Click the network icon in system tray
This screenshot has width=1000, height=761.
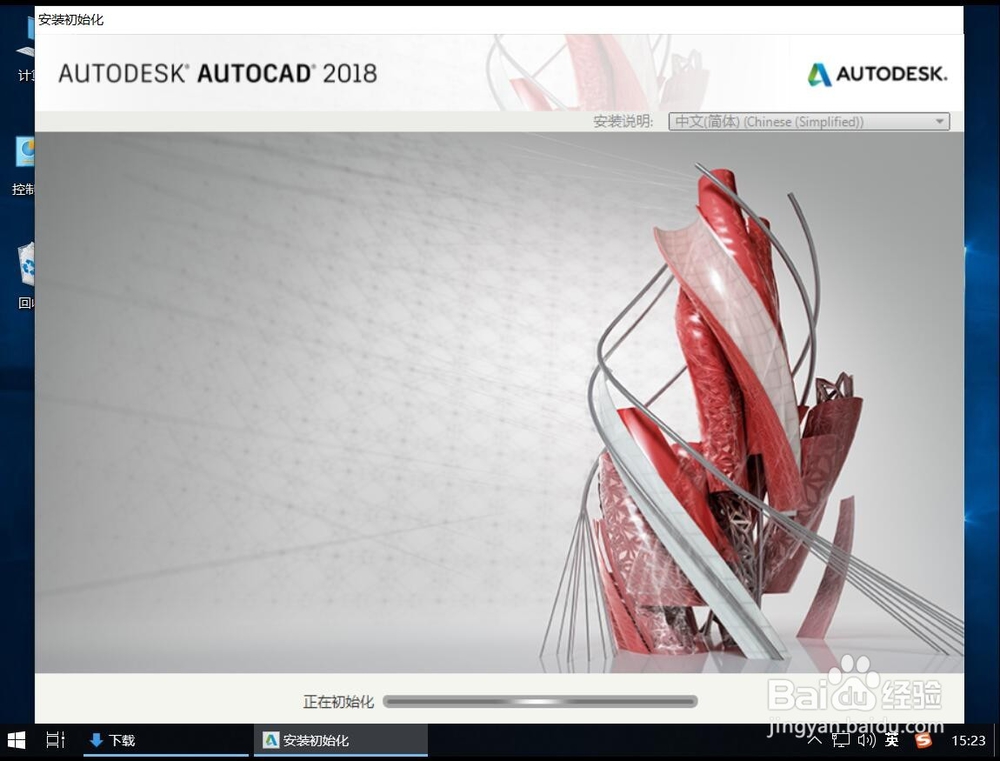coord(840,740)
